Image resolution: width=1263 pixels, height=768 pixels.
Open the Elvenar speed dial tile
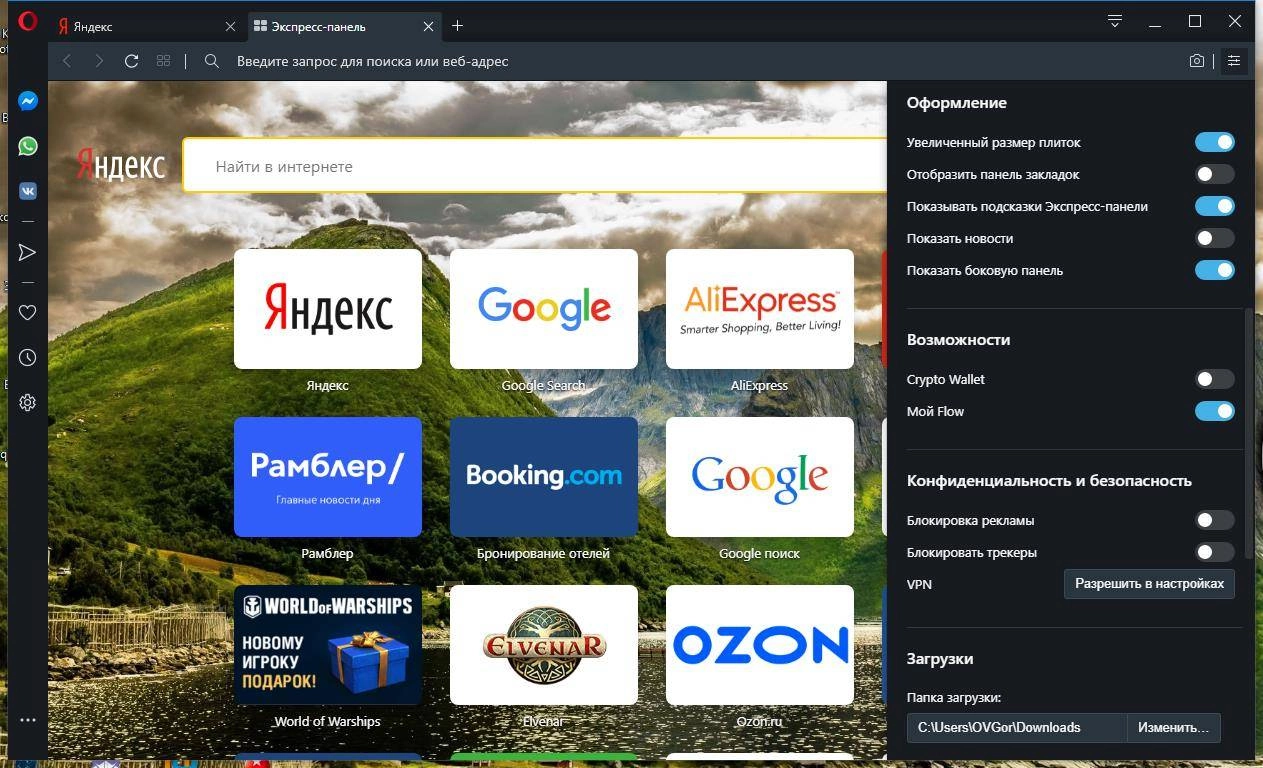544,645
